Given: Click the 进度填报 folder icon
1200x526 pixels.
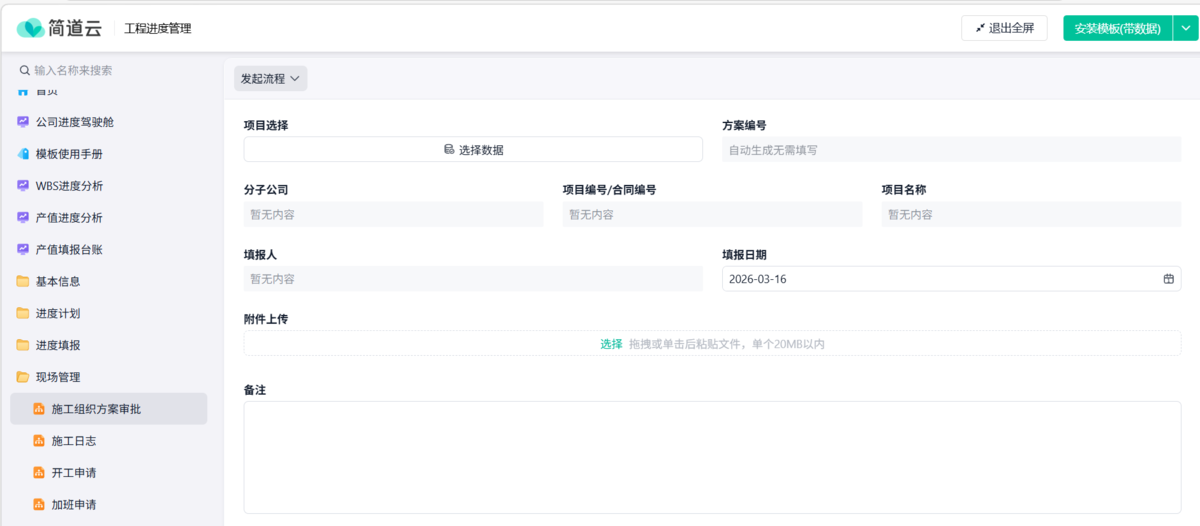Looking at the screenshot, I should [23, 346].
